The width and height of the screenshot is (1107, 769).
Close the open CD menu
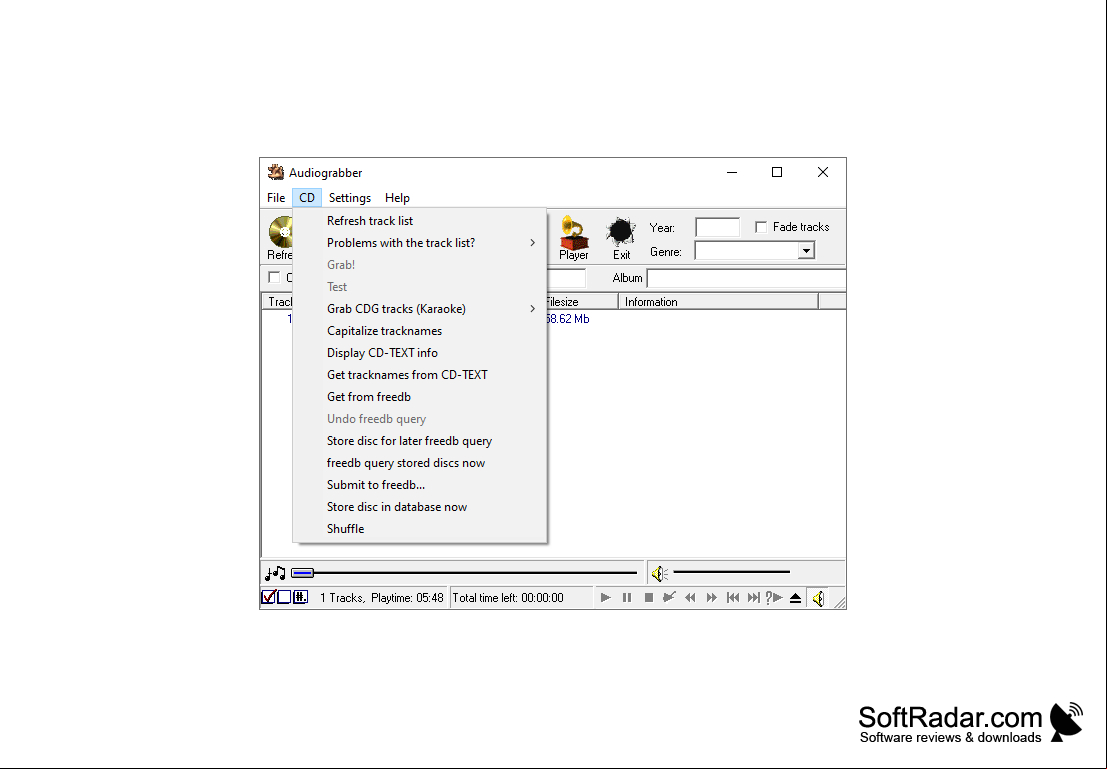pyautogui.click(x=306, y=198)
